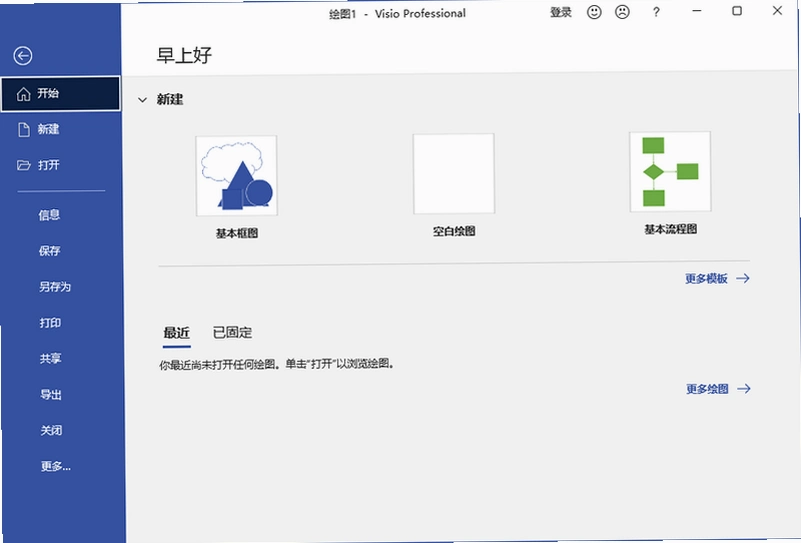801x543 pixels.
Task: Go to 信息 in the sidebar
Action: point(50,215)
